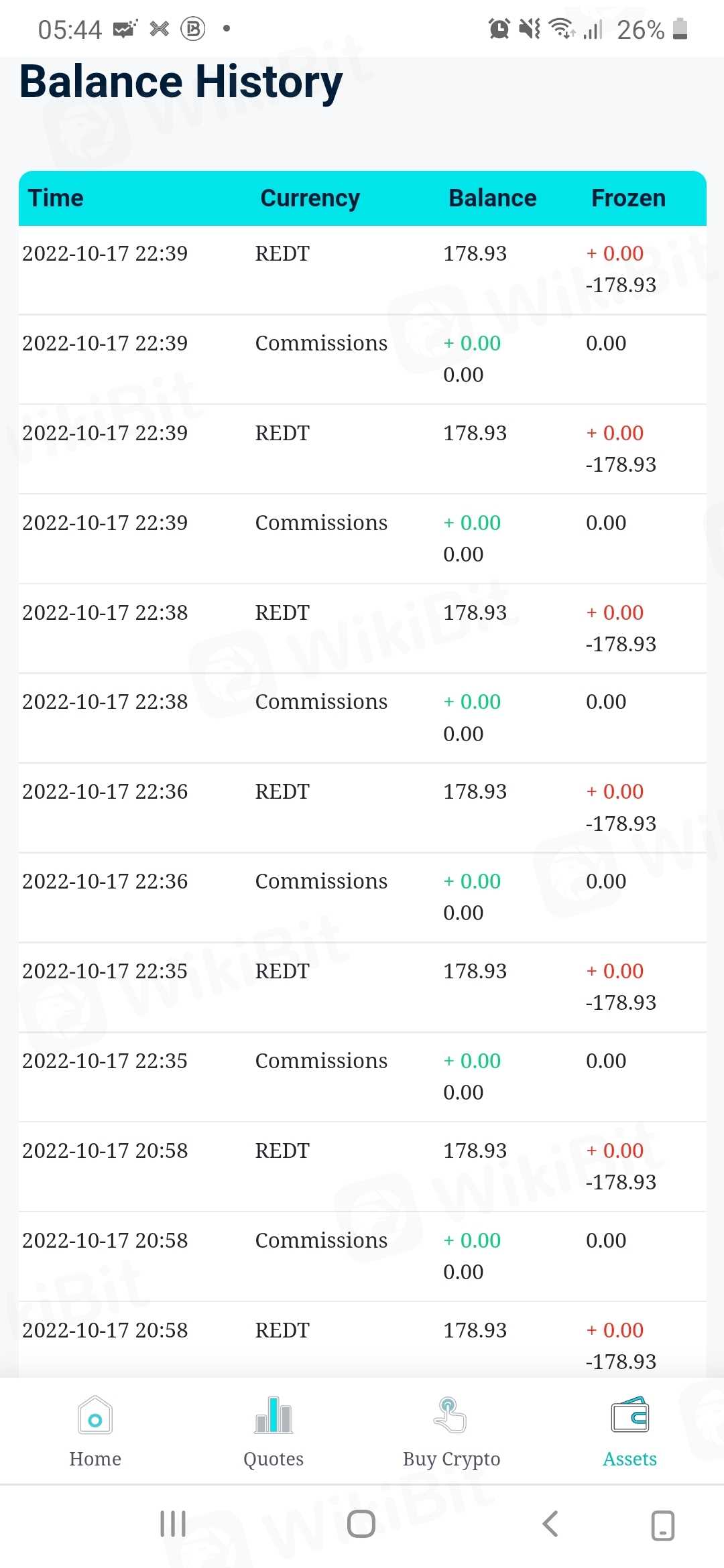Tap the Currency column header
Image resolution: width=724 pixels, height=1568 pixels.
tap(310, 198)
